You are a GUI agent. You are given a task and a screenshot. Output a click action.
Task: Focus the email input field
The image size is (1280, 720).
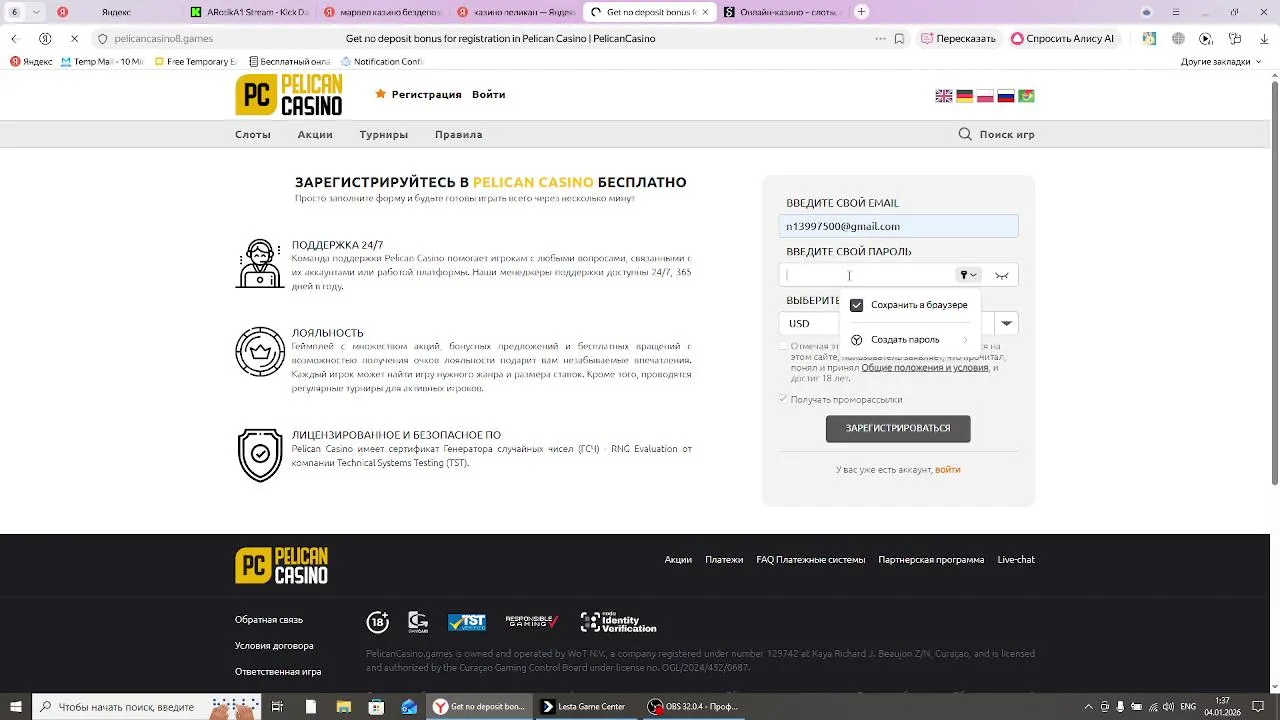coord(898,226)
